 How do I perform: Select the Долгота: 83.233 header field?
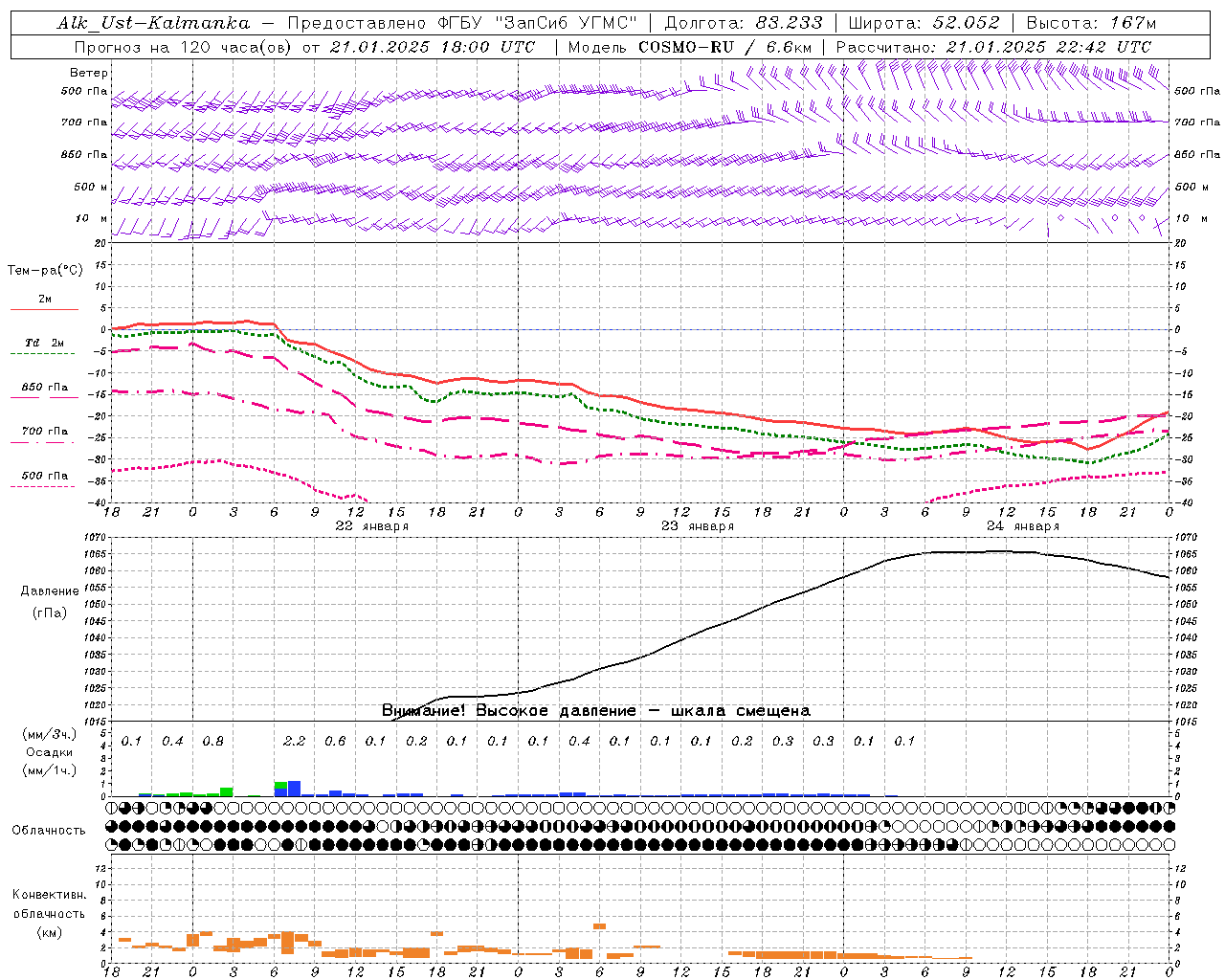(x=744, y=23)
